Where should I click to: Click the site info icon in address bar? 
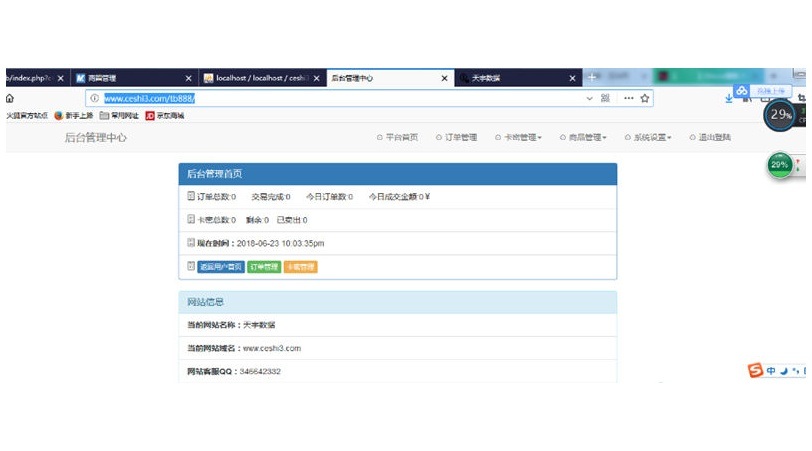(x=94, y=98)
